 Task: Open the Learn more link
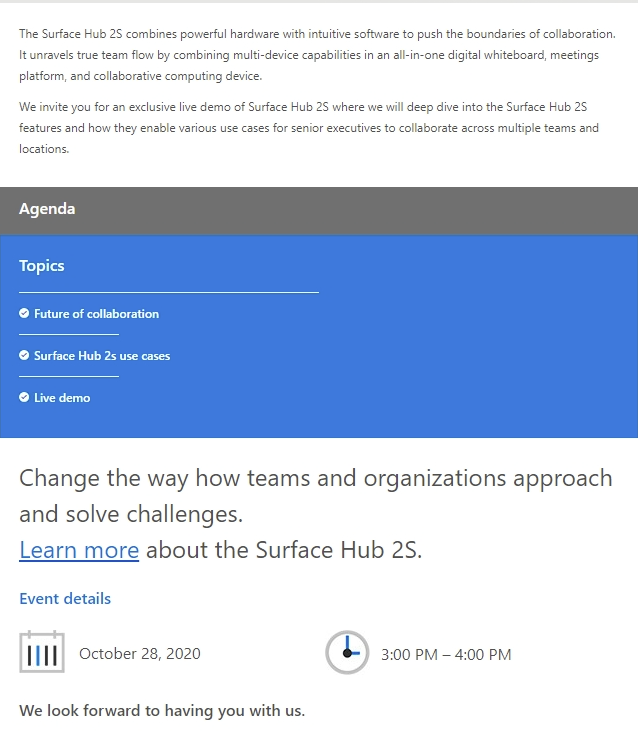(79, 550)
